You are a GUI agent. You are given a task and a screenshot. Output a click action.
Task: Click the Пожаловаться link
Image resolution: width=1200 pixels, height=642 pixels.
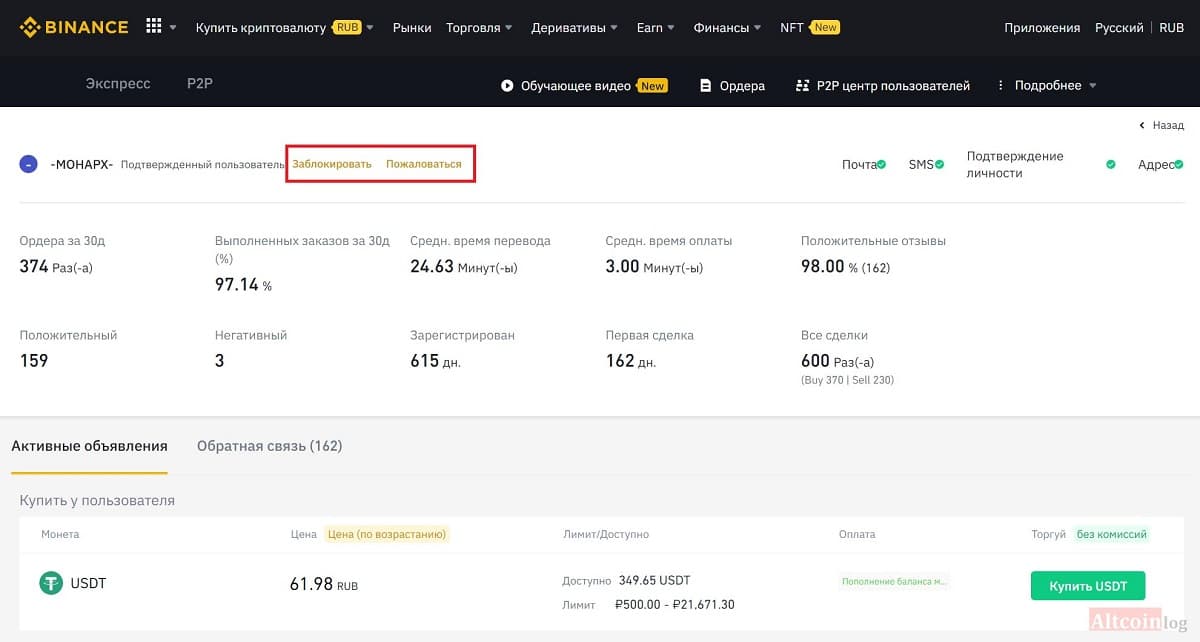pyautogui.click(x=424, y=164)
